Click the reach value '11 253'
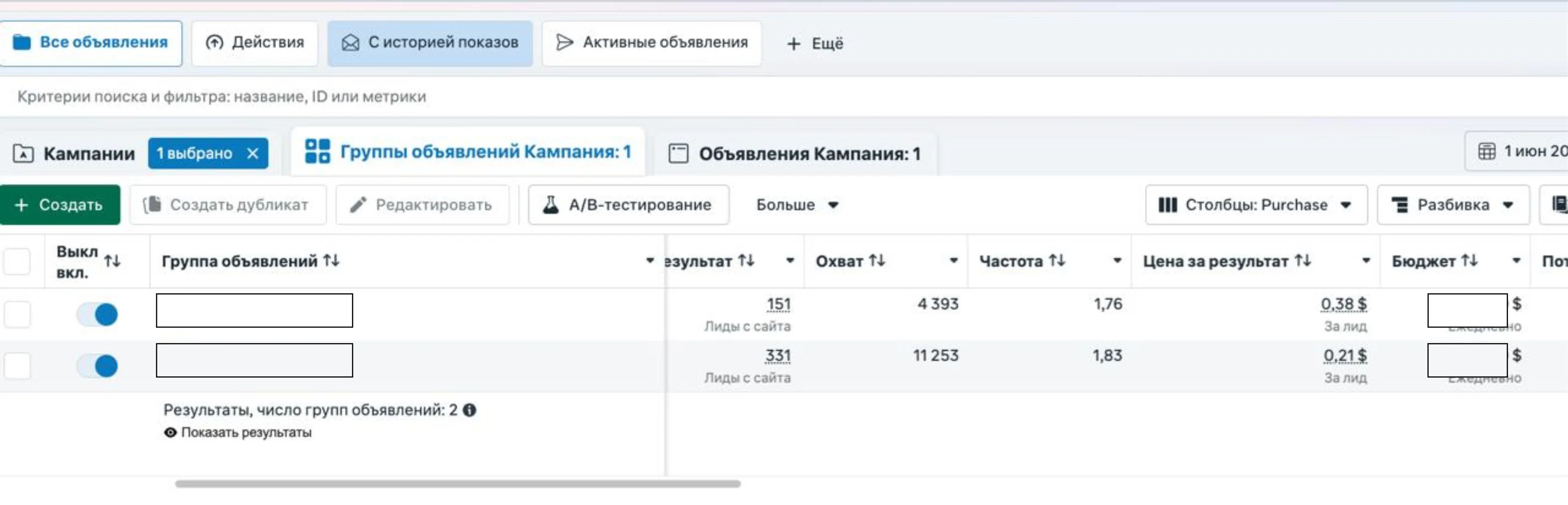 click(x=935, y=356)
